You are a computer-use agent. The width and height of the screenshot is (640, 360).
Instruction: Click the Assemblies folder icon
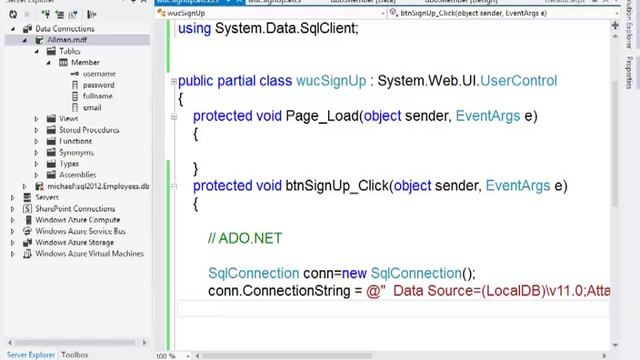[51, 175]
